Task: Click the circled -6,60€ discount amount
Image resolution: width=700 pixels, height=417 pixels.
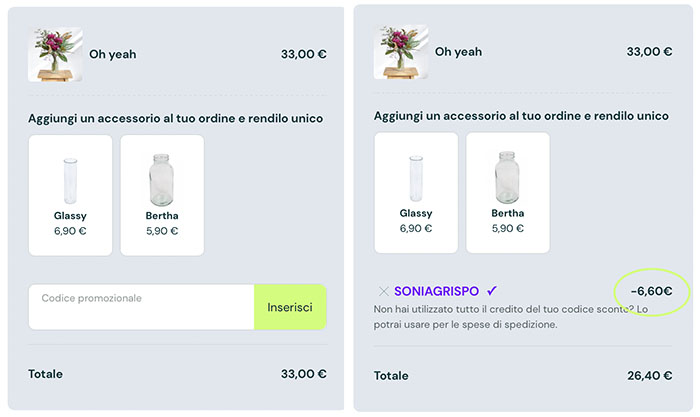Action: tap(651, 292)
